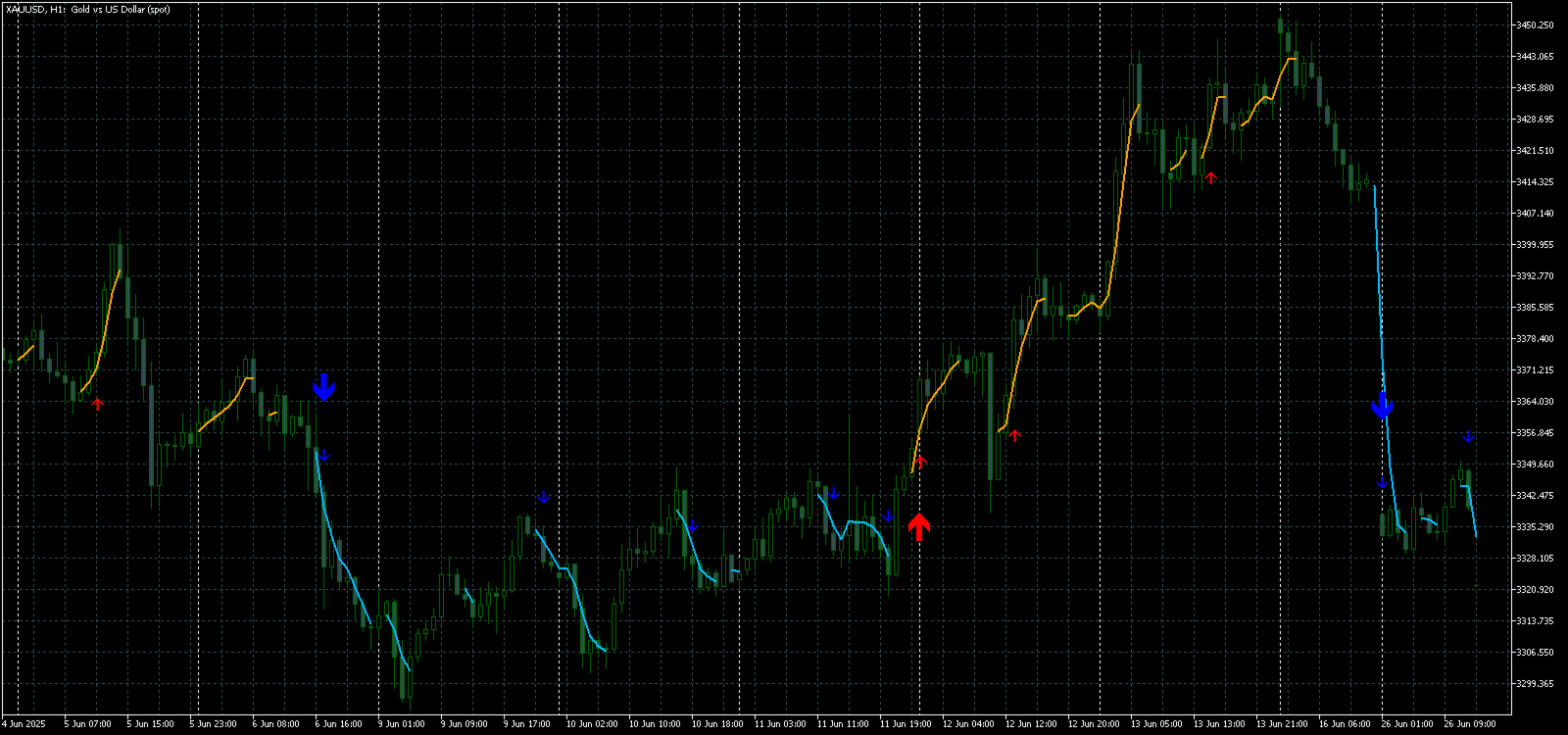Click the 3306.550 price label
Image resolution: width=1568 pixels, height=735 pixels.
point(1535,653)
